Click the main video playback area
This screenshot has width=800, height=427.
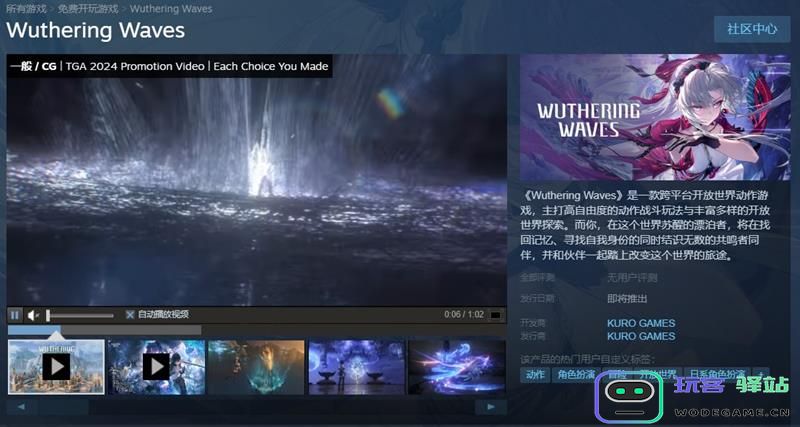pyautogui.click(x=256, y=180)
